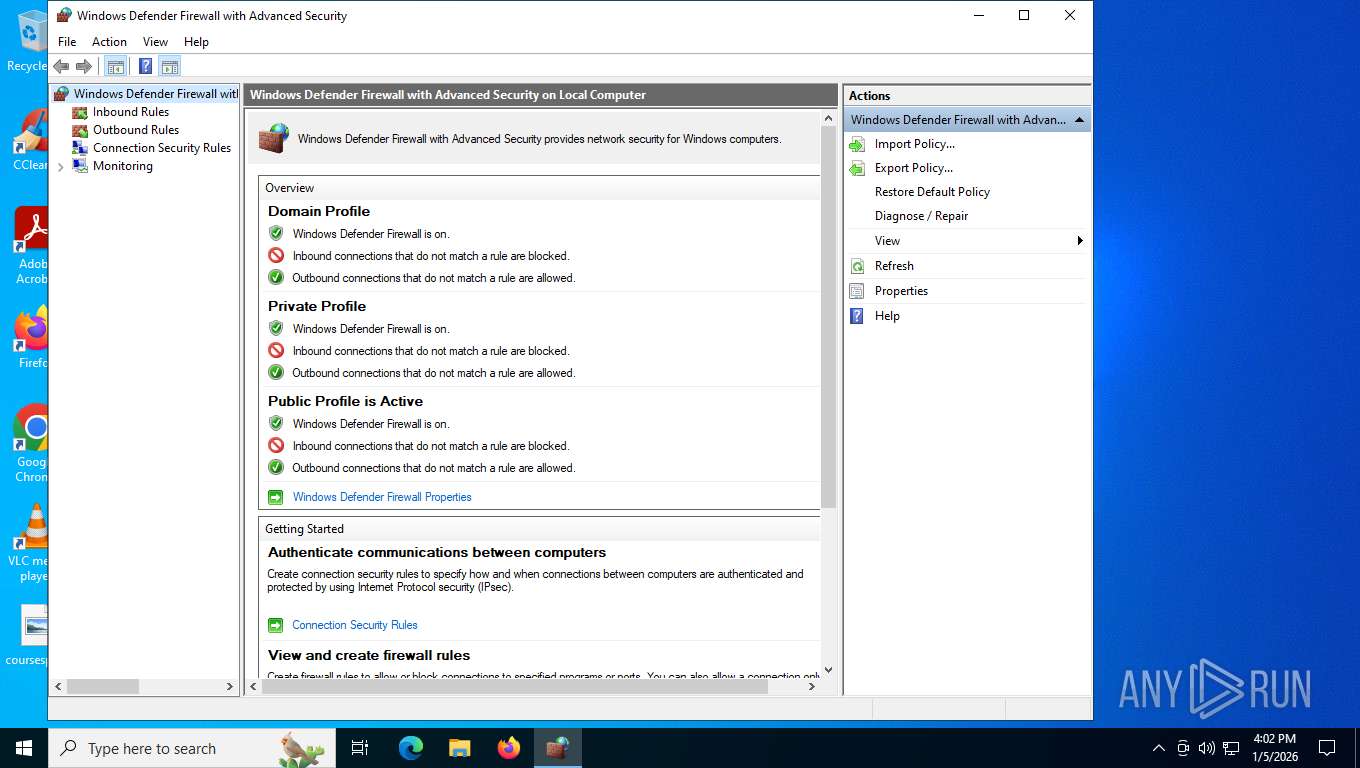Viewport: 1360px width, 768px height.
Task: Click the firewall root node icon in tree
Action: 63,94
